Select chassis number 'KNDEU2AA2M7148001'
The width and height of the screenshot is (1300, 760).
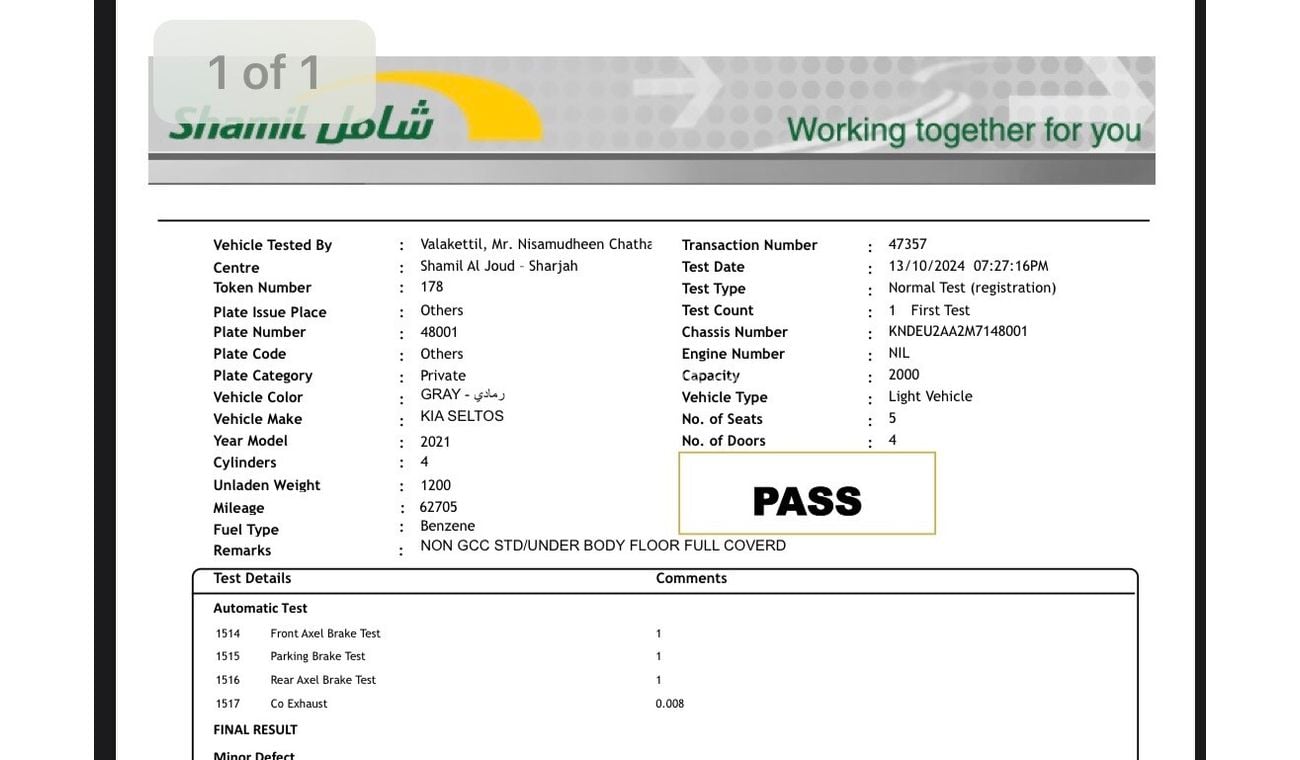[x=958, y=331]
